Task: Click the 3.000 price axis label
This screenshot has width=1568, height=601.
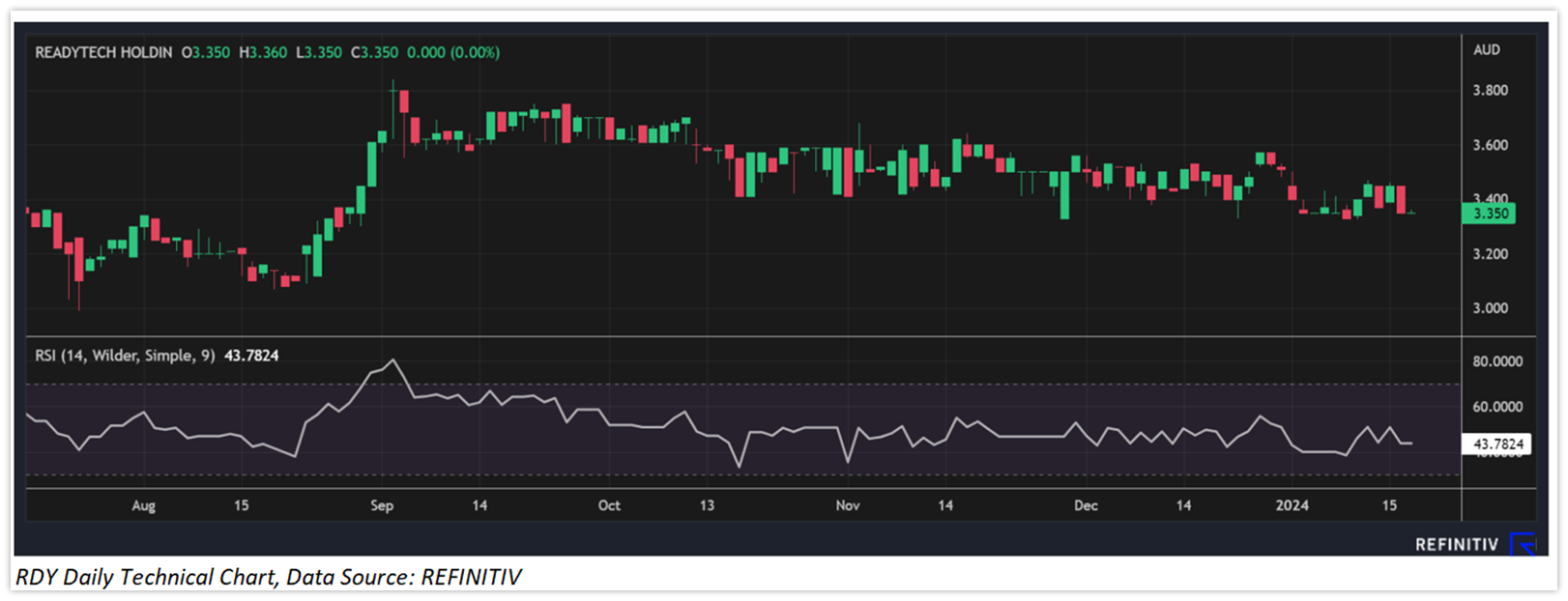Action: coord(1490,308)
